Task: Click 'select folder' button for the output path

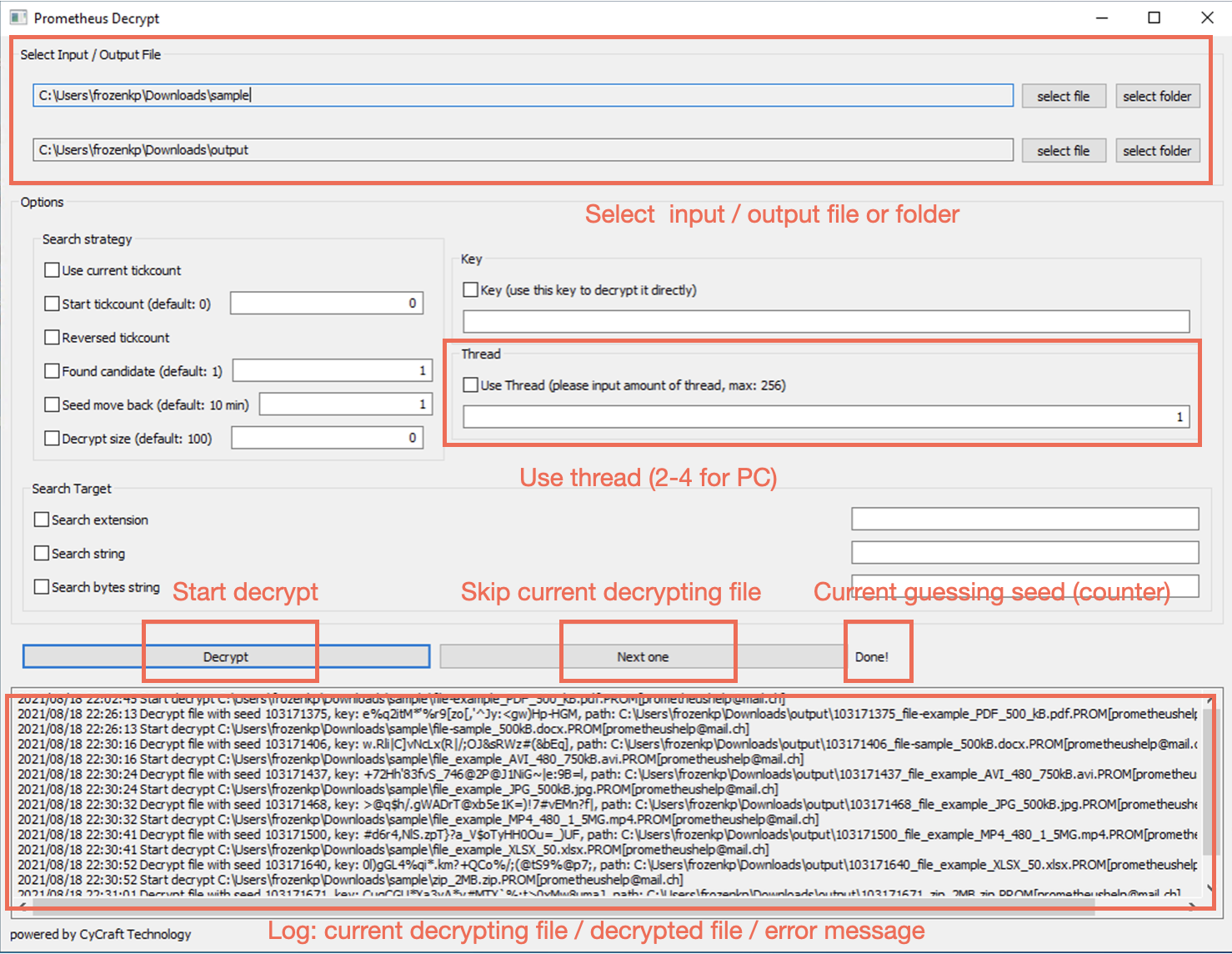Action: (1157, 151)
